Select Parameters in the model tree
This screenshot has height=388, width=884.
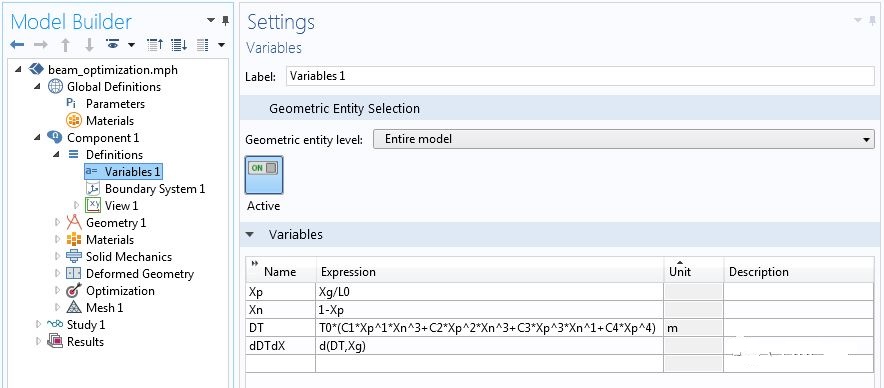click(115, 103)
